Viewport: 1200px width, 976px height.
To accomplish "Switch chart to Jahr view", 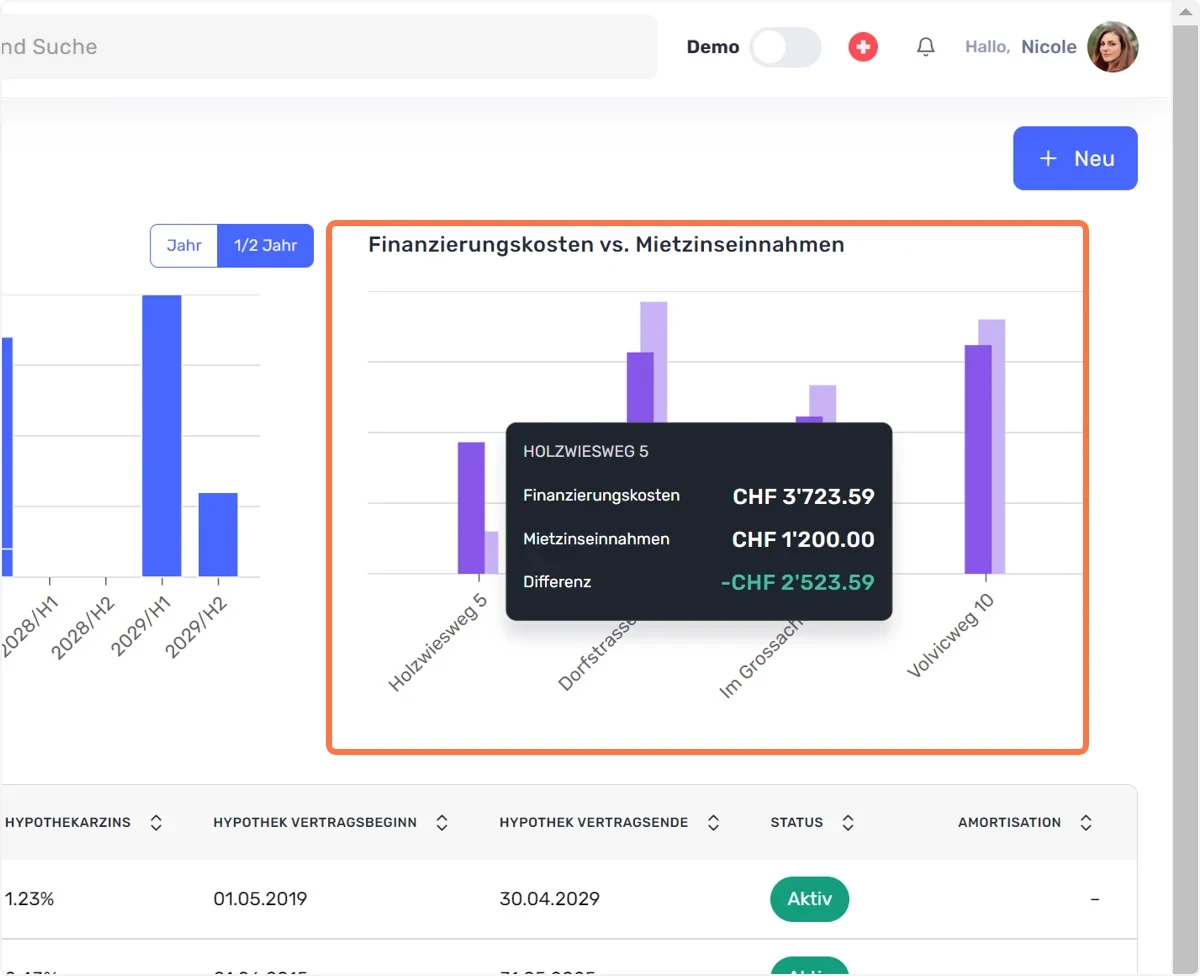I will (x=184, y=245).
